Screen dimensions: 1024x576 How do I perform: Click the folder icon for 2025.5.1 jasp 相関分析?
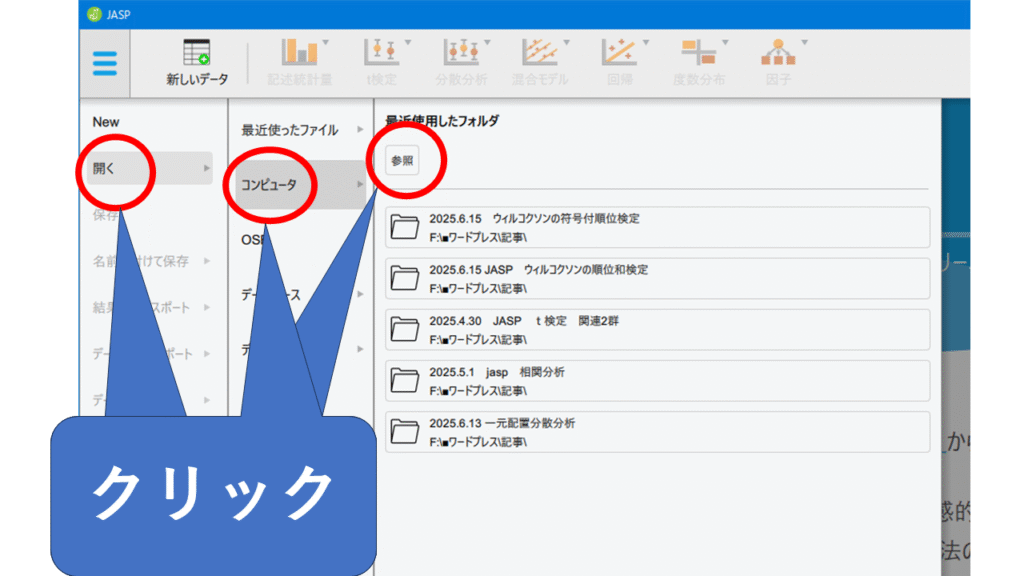click(404, 381)
